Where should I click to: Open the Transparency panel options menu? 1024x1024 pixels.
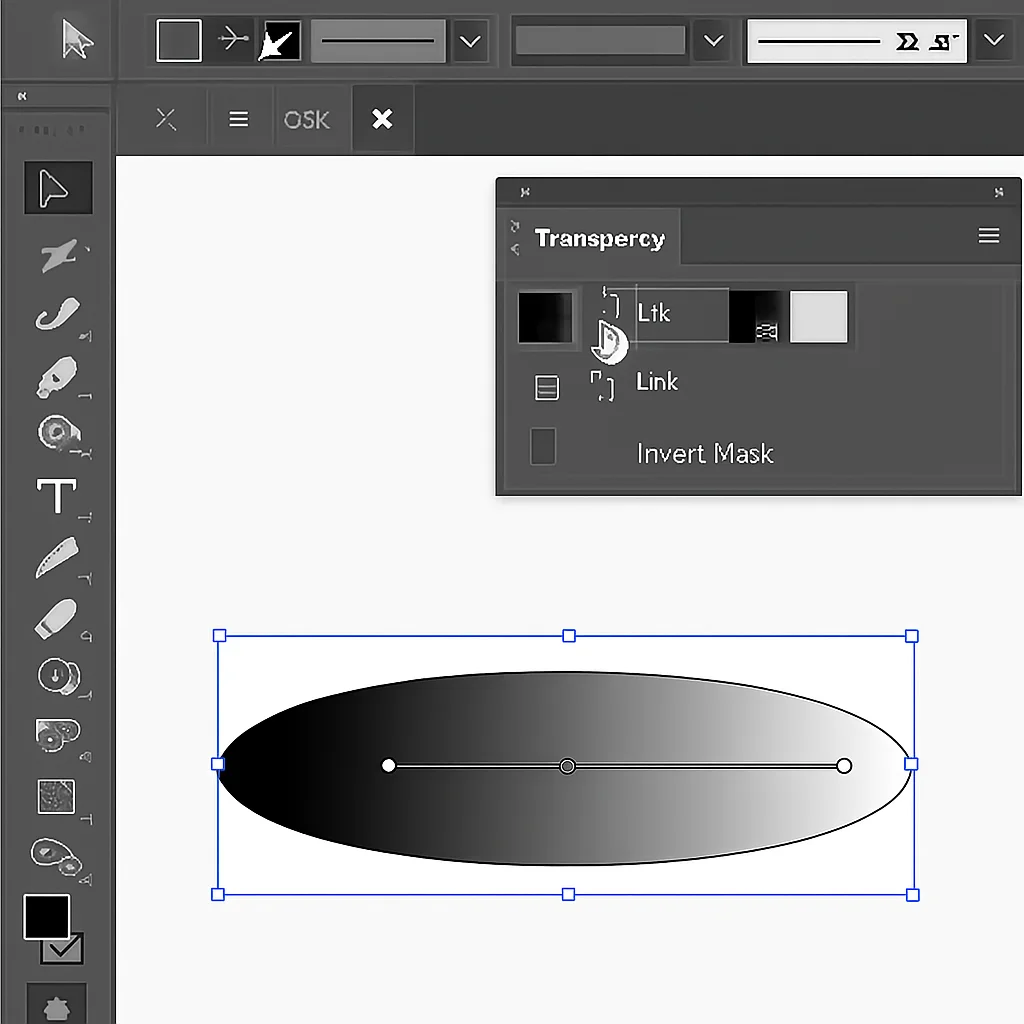pyautogui.click(x=989, y=235)
